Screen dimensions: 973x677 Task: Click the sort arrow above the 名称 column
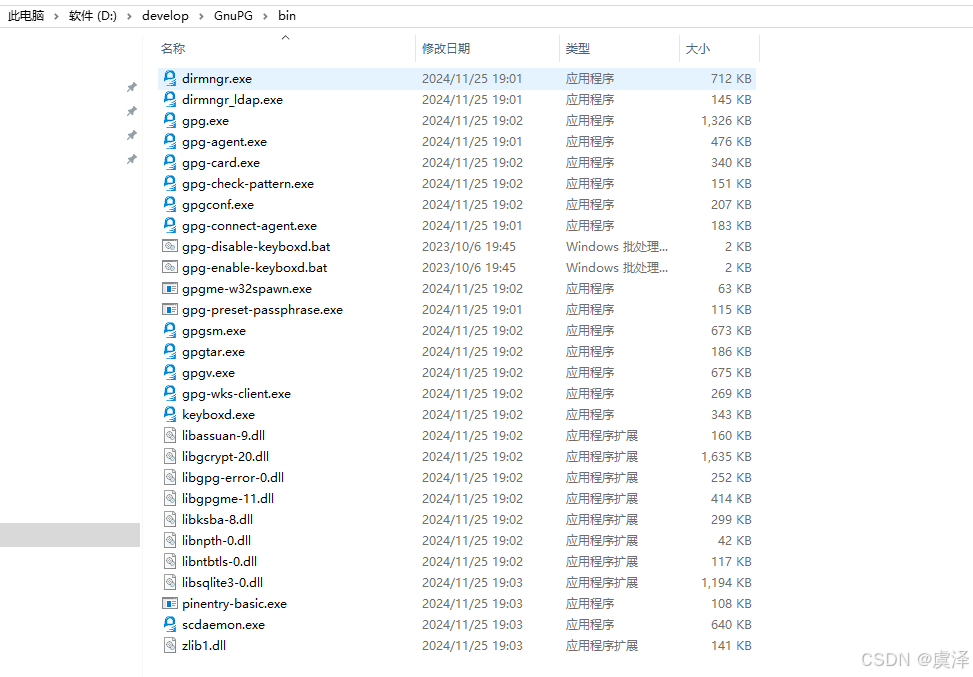point(285,38)
